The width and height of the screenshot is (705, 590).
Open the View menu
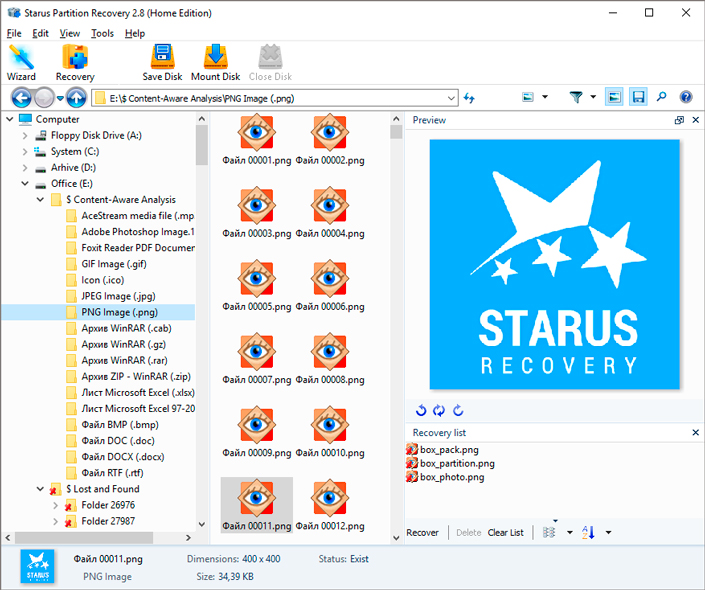click(x=70, y=33)
